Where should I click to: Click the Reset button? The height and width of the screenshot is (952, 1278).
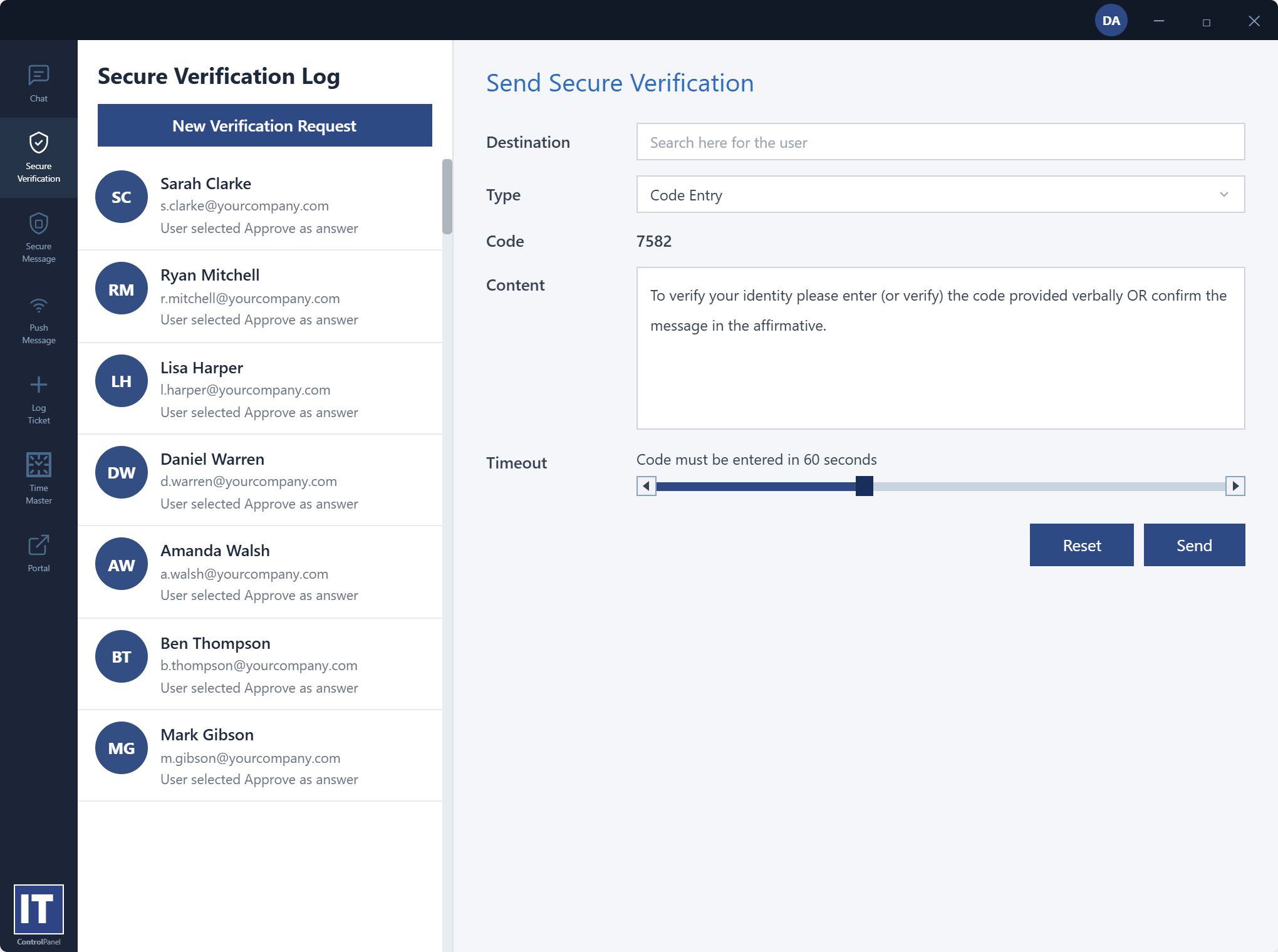coord(1081,545)
